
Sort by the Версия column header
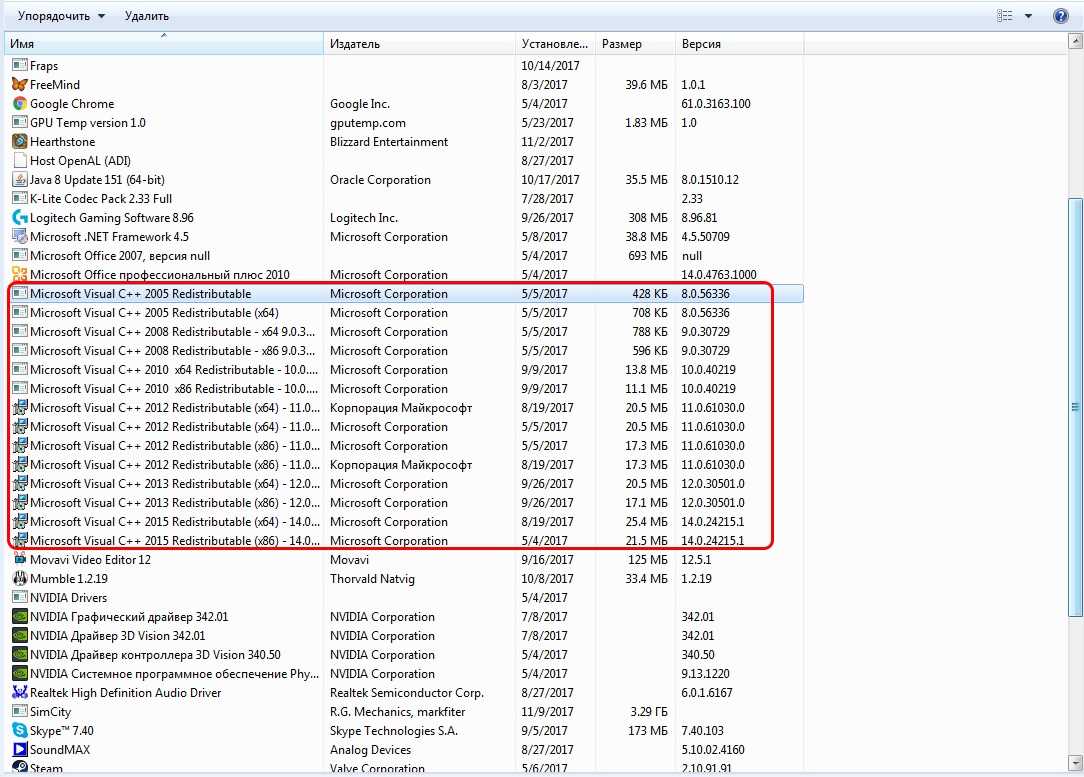tap(738, 44)
